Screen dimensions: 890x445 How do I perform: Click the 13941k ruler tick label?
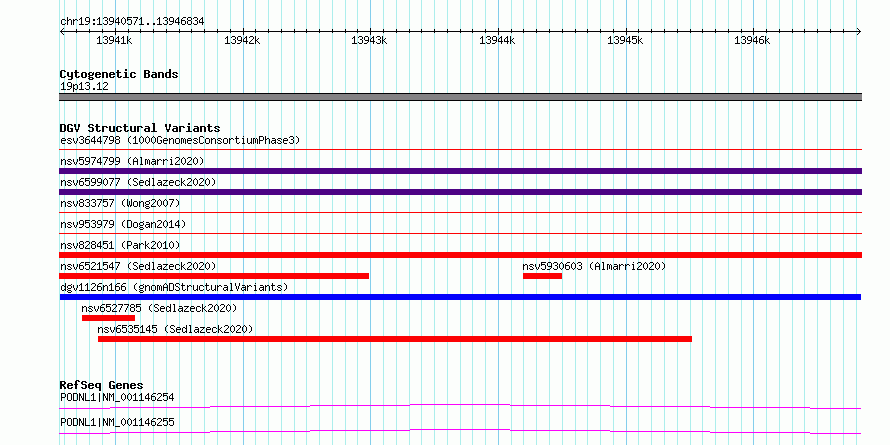[115, 40]
